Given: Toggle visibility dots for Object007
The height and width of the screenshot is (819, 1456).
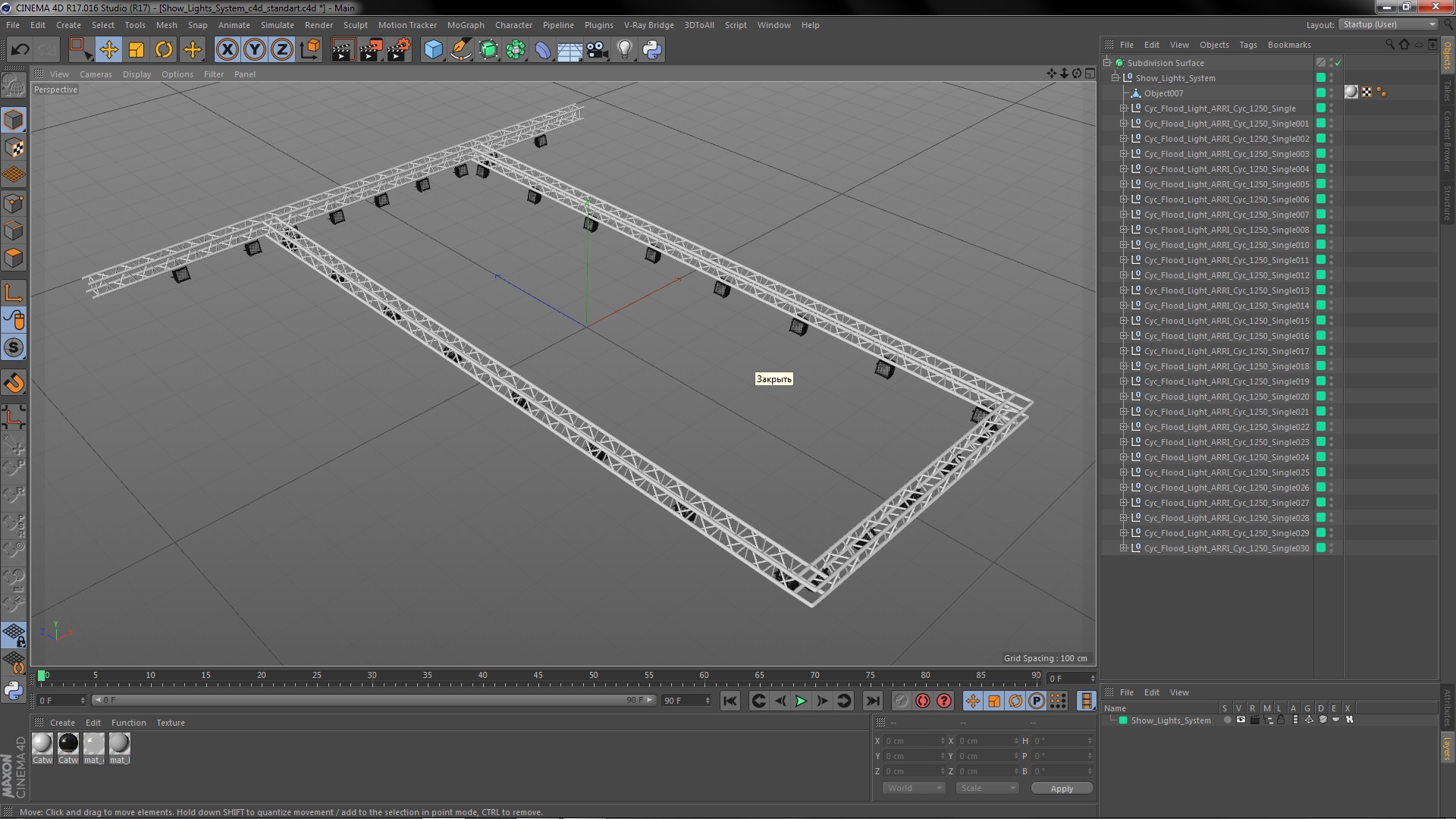Looking at the screenshot, I should 1332,93.
